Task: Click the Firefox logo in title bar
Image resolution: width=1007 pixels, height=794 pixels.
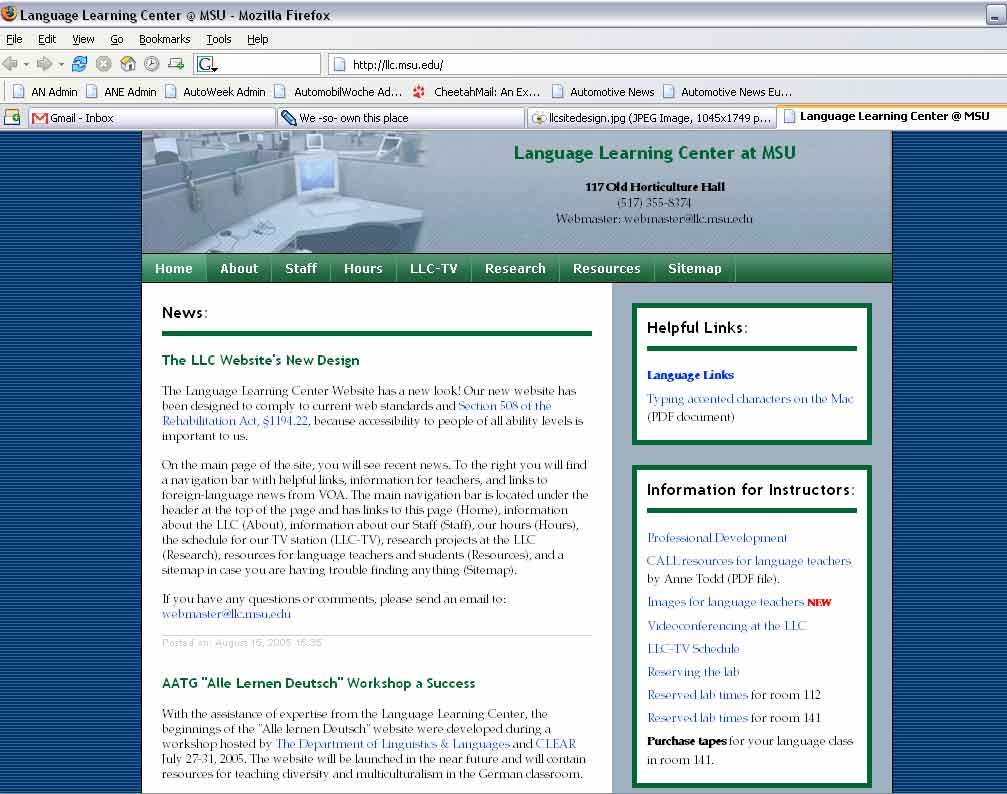Action: [9, 13]
